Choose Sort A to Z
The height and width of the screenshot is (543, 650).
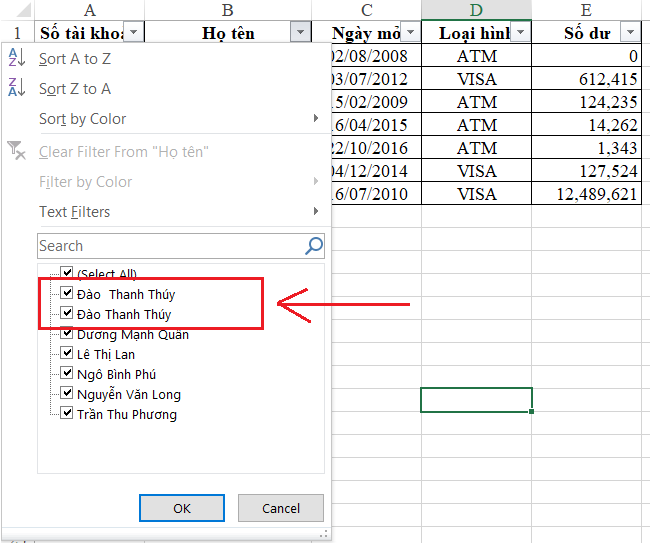[75, 59]
